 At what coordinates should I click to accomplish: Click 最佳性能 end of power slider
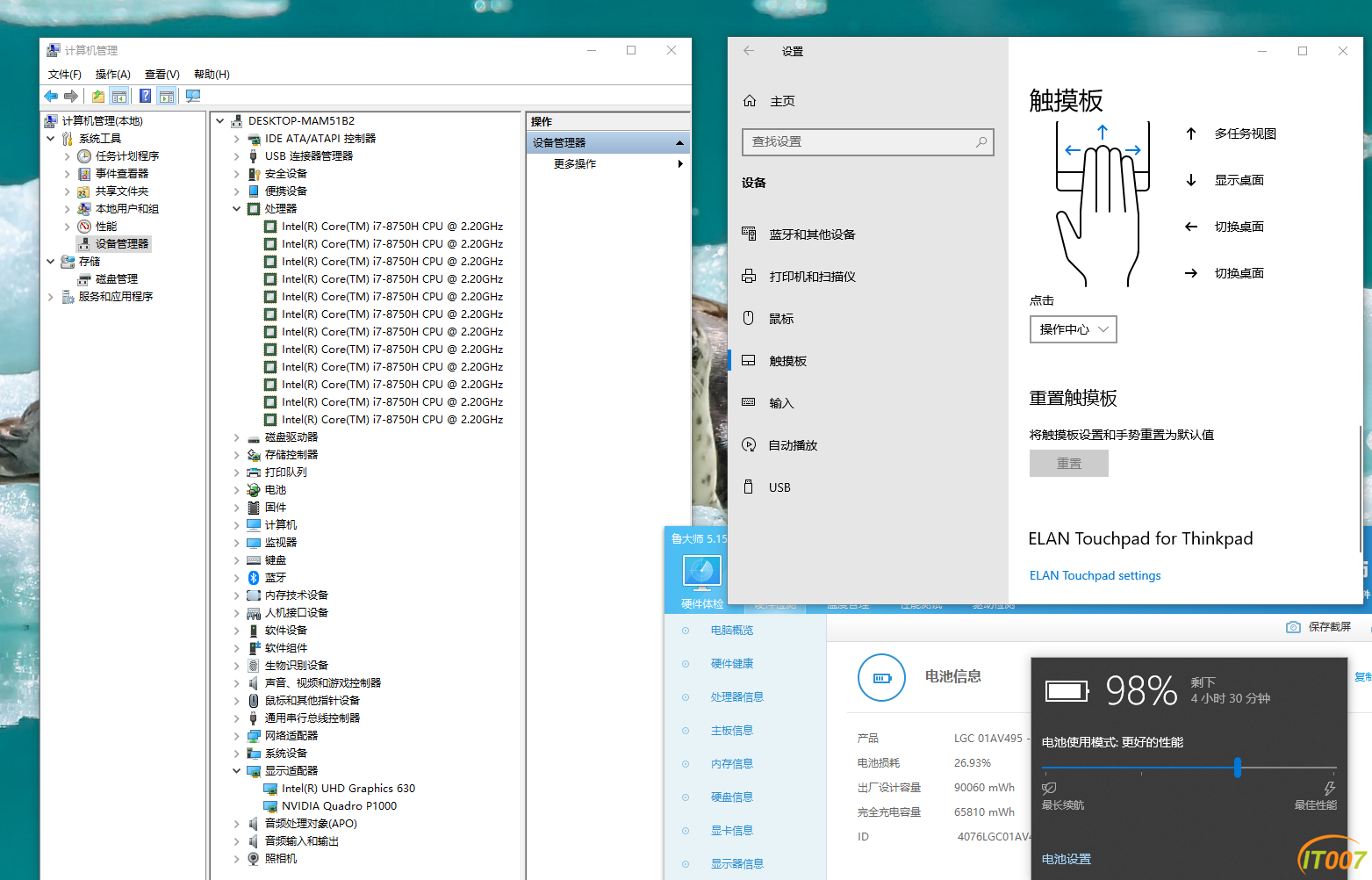click(1315, 797)
